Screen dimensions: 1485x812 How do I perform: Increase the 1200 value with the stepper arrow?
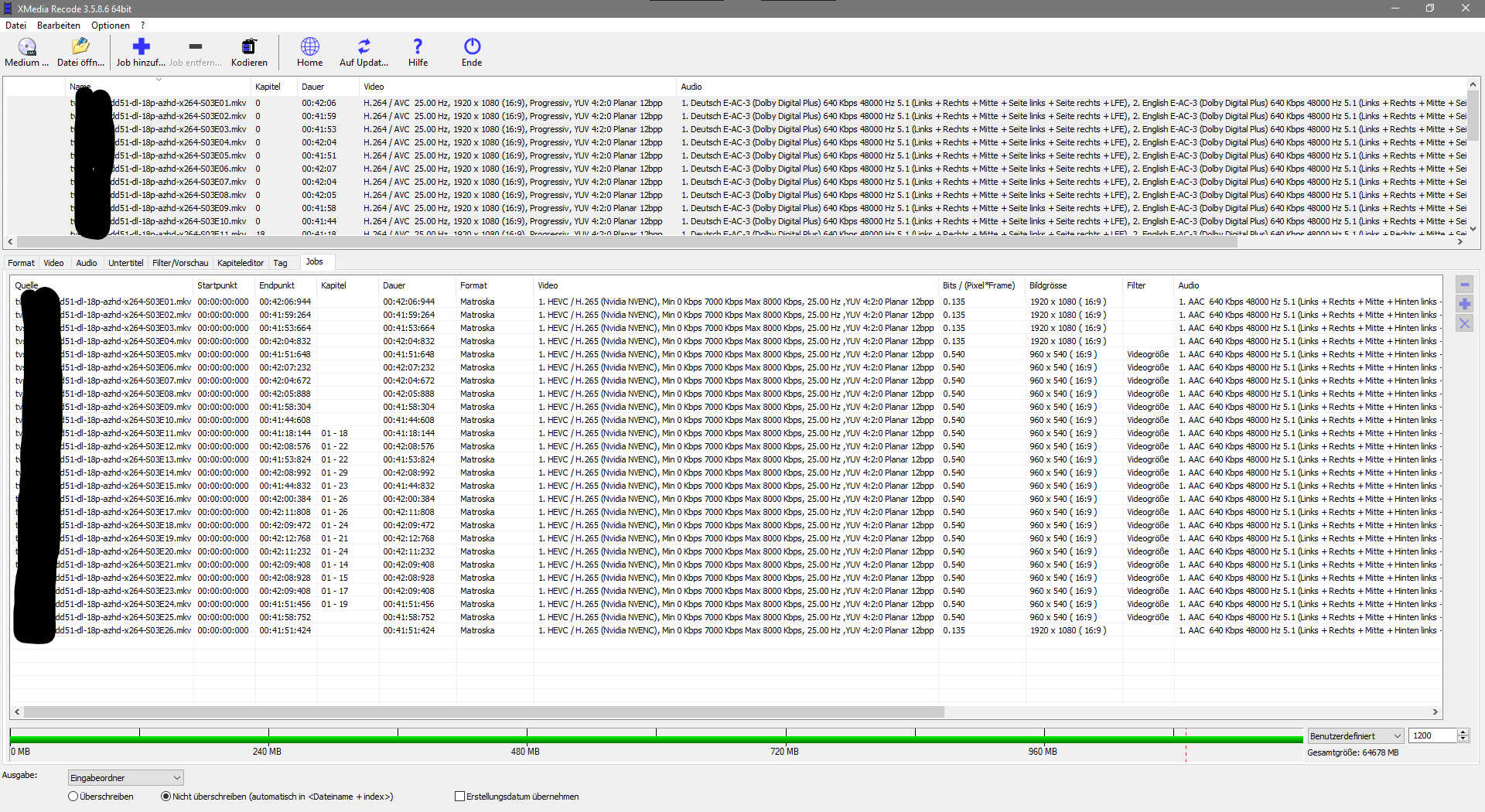pos(1463,732)
